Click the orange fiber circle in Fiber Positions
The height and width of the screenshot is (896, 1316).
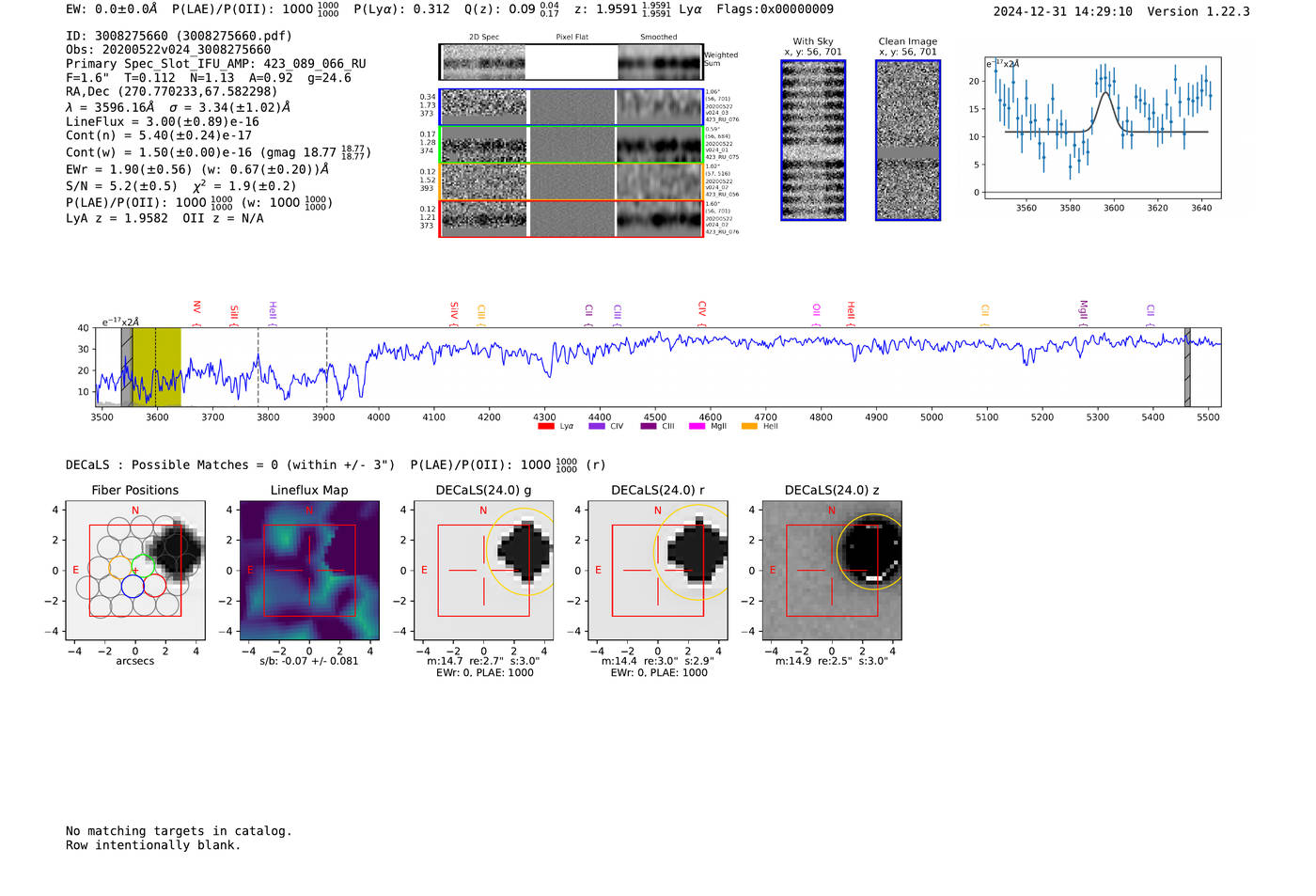point(121,567)
